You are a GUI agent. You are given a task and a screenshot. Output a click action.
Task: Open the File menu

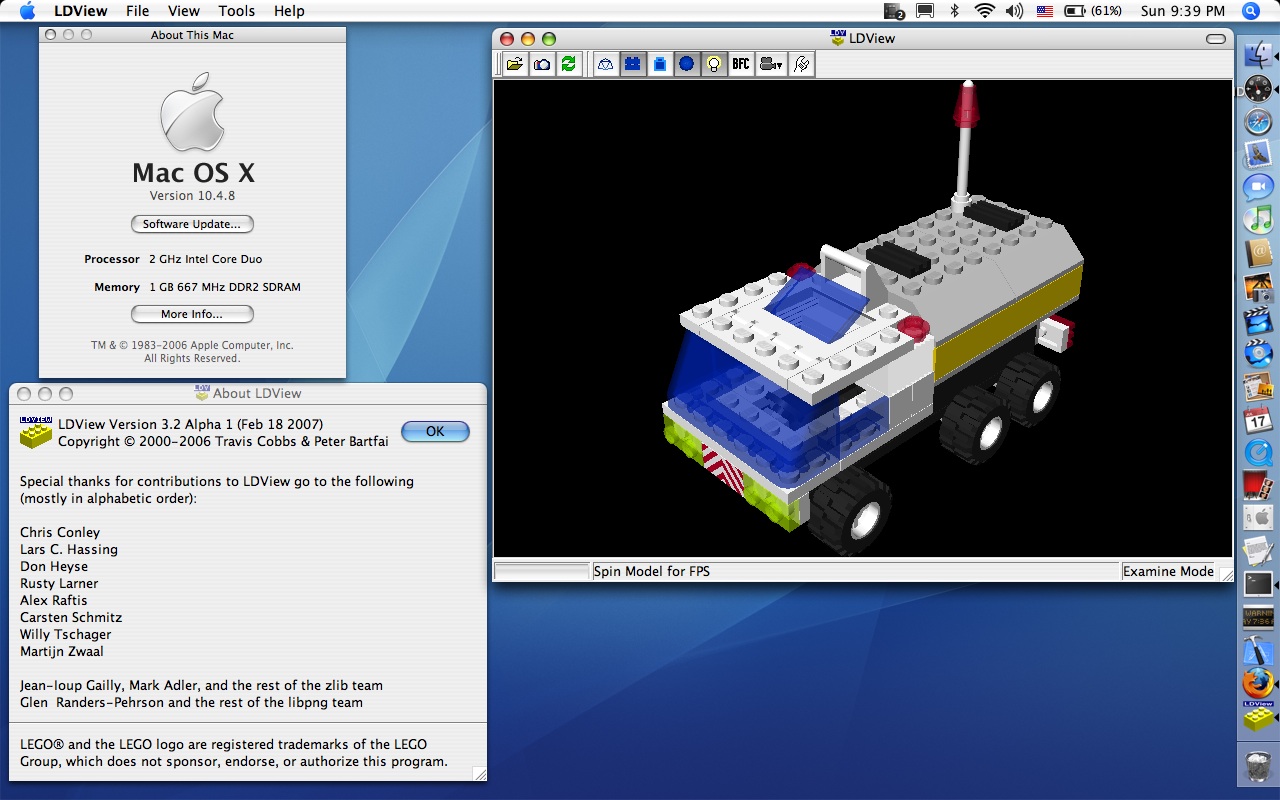tap(138, 11)
